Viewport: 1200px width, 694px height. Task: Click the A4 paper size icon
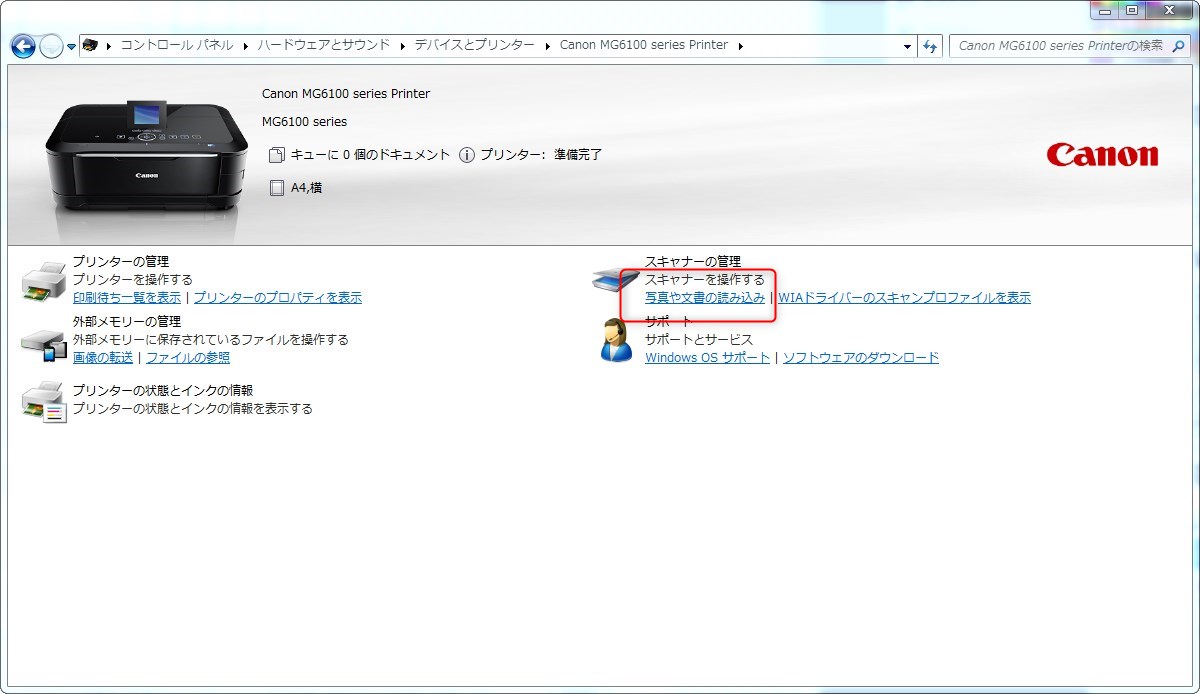pyautogui.click(x=277, y=188)
